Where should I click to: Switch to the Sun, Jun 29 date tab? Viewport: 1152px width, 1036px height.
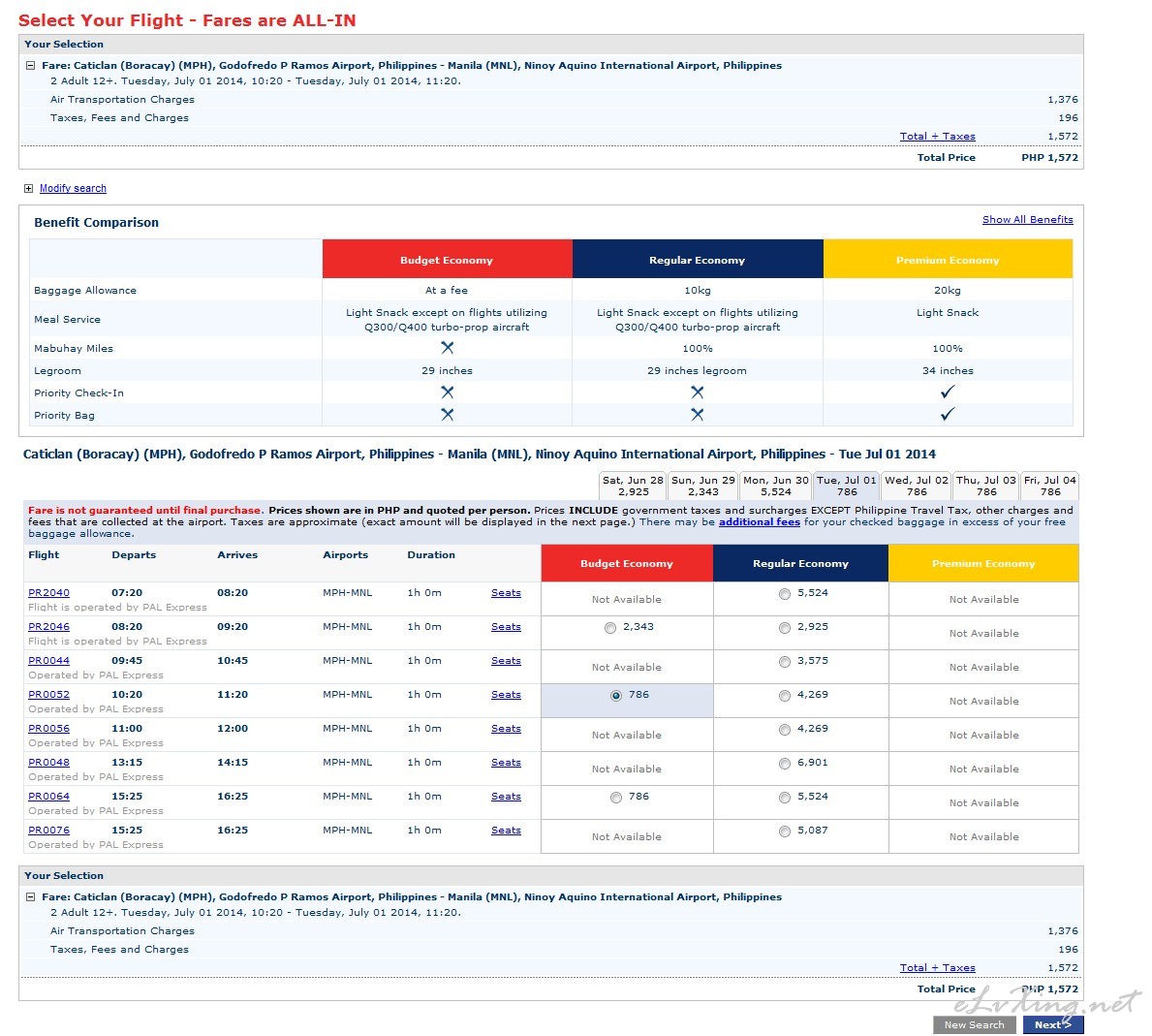[703, 486]
